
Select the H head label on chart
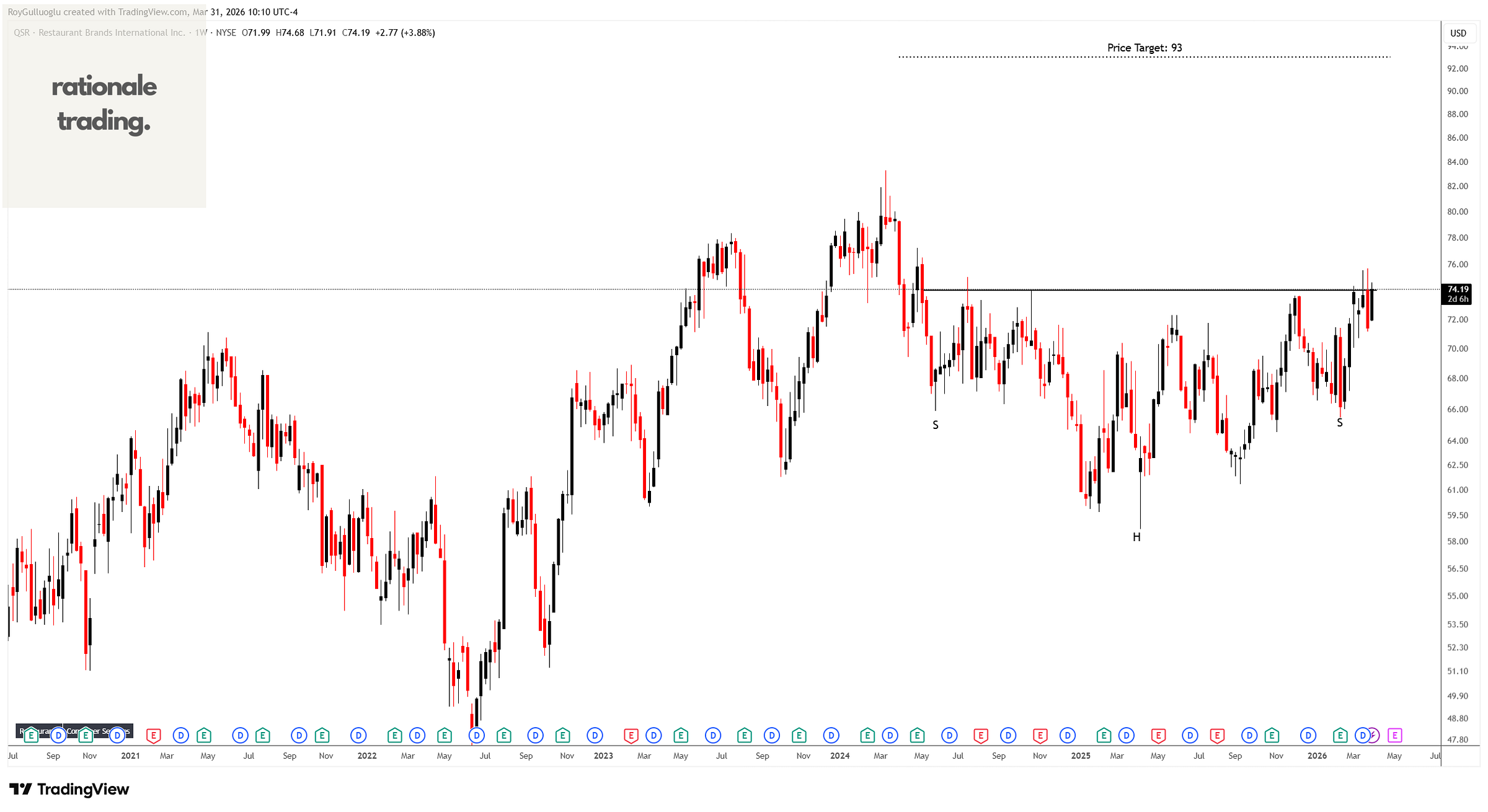point(1136,537)
